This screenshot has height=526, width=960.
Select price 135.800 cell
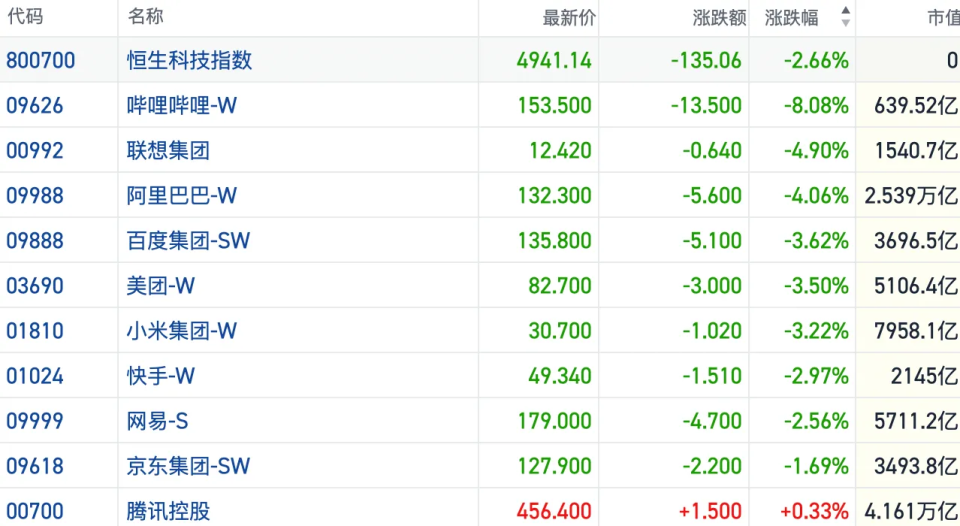[x=555, y=241]
